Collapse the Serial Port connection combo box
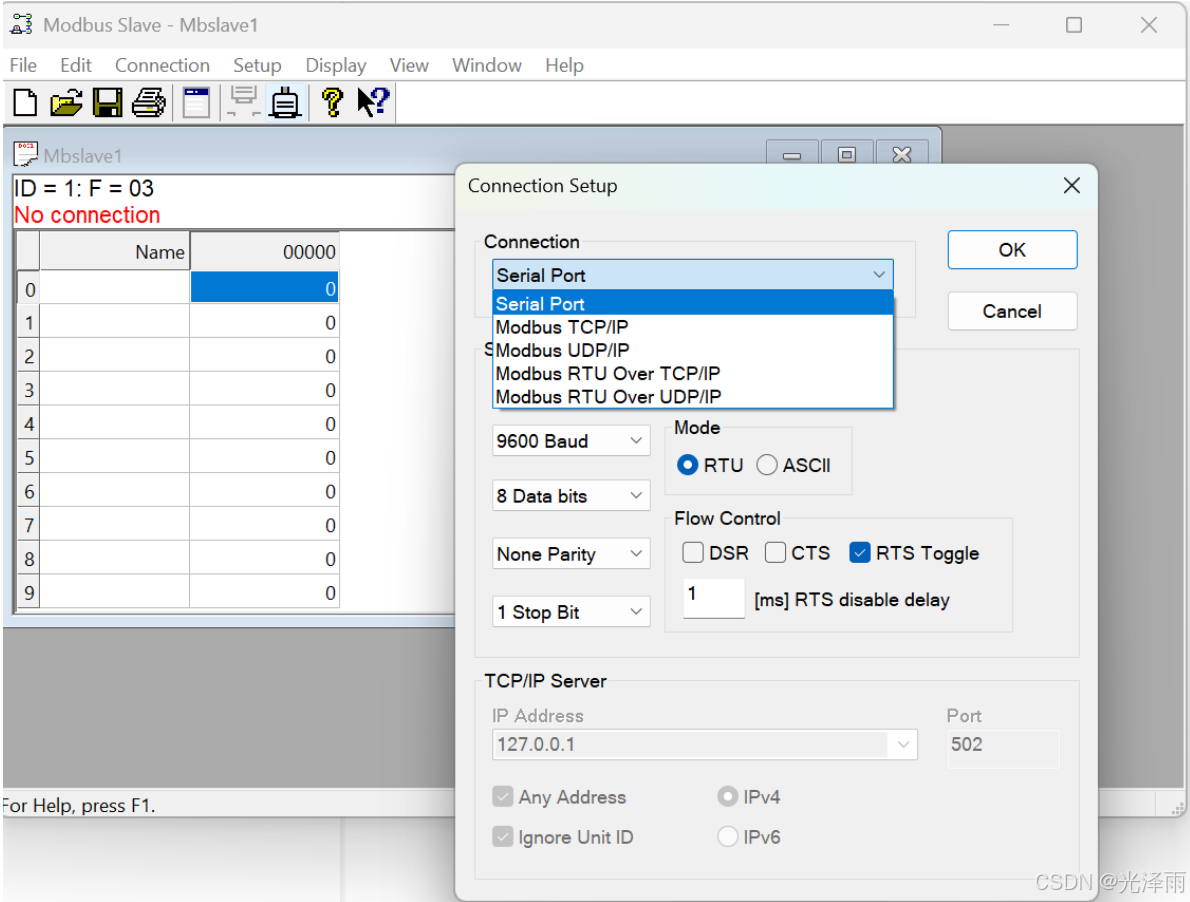Screen dimensions: 1190x902 [x=879, y=275]
